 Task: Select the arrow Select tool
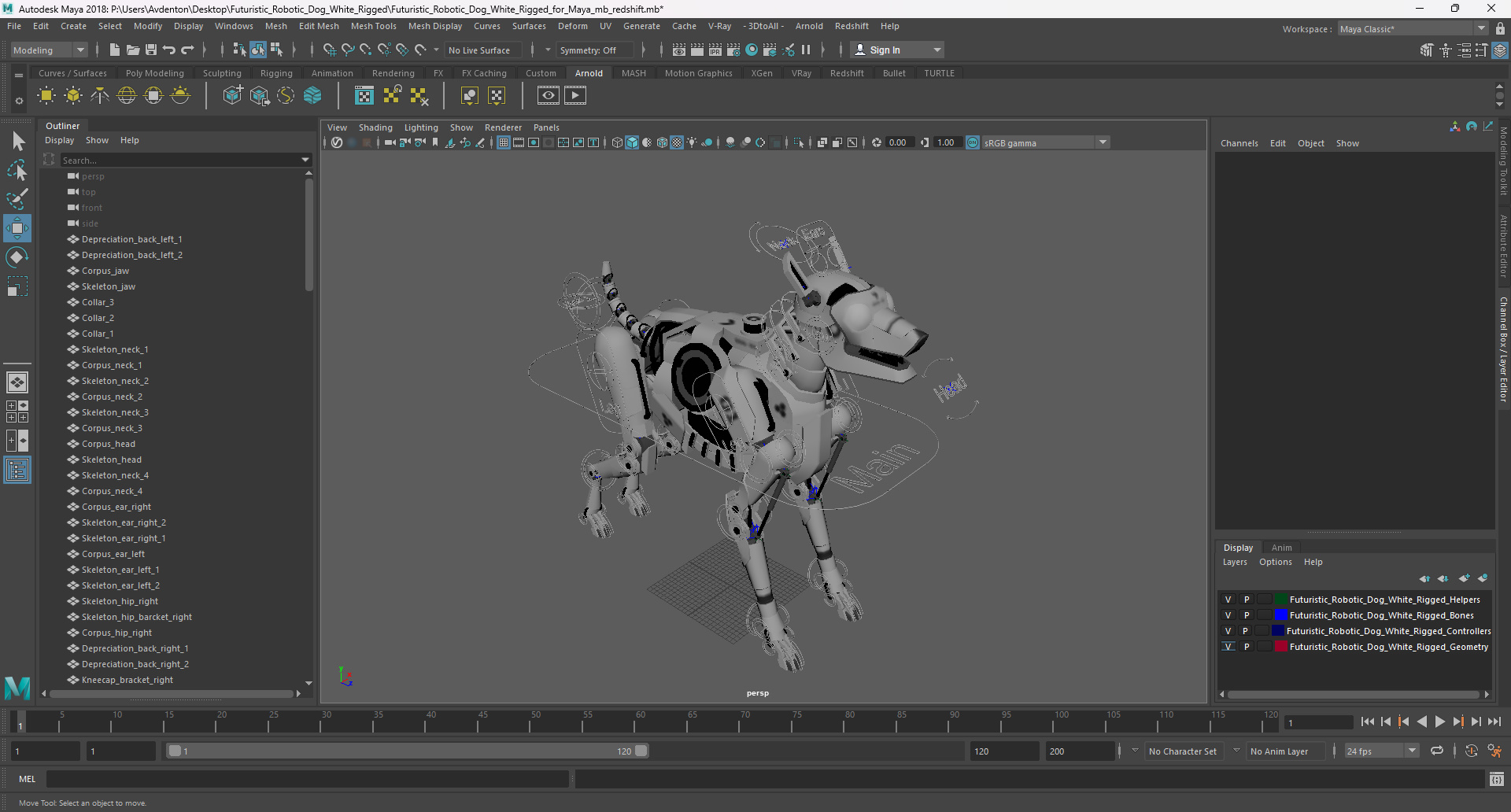pyautogui.click(x=17, y=142)
